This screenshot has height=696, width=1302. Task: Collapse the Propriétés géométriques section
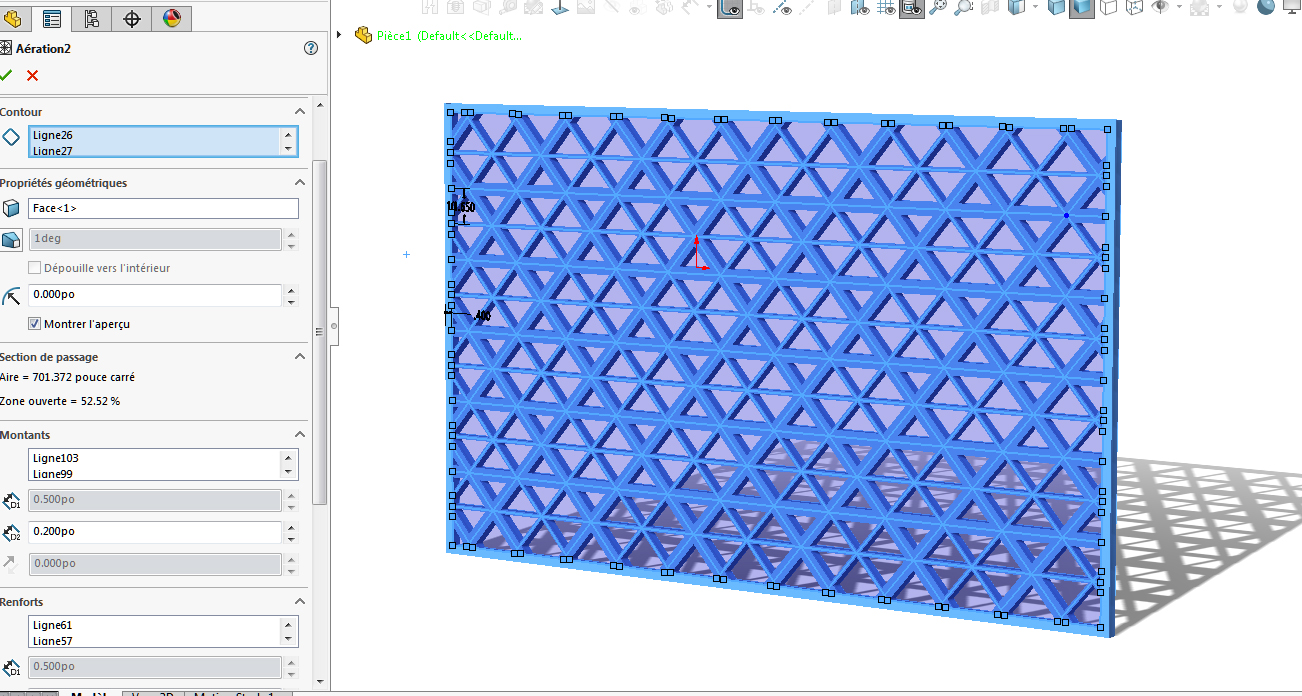(300, 183)
